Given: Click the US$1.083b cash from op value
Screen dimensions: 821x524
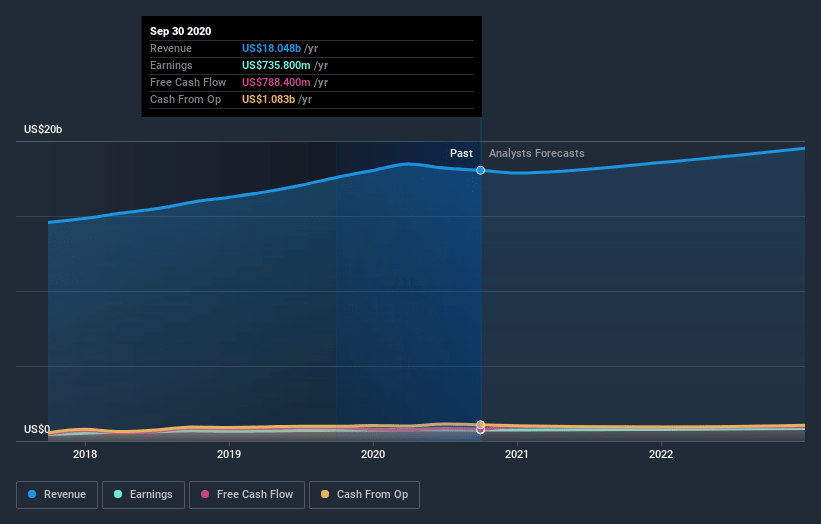Looking at the screenshot, I should pos(268,99).
